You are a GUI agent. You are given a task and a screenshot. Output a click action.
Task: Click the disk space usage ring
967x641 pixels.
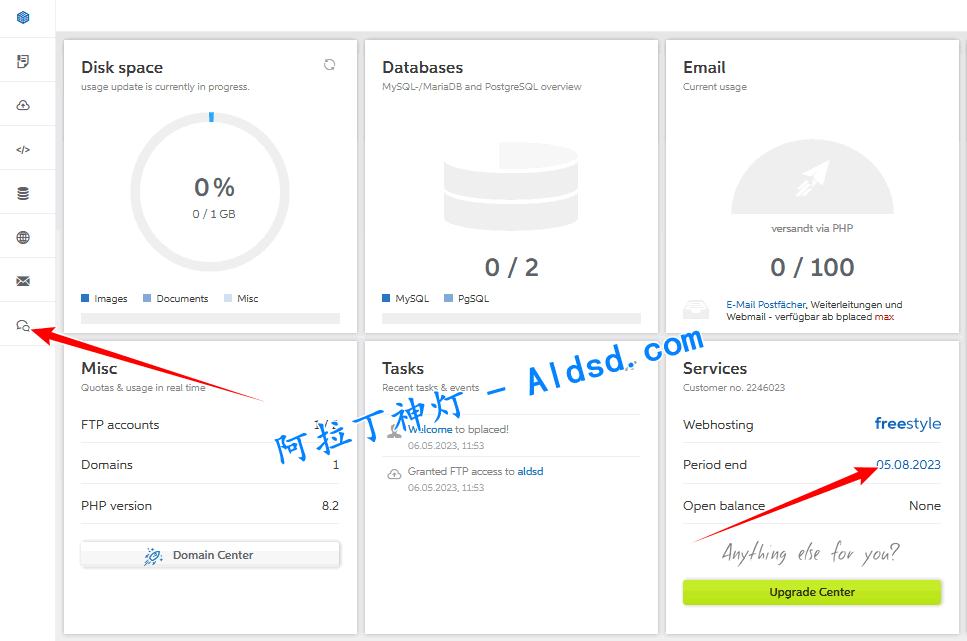tap(210, 191)
